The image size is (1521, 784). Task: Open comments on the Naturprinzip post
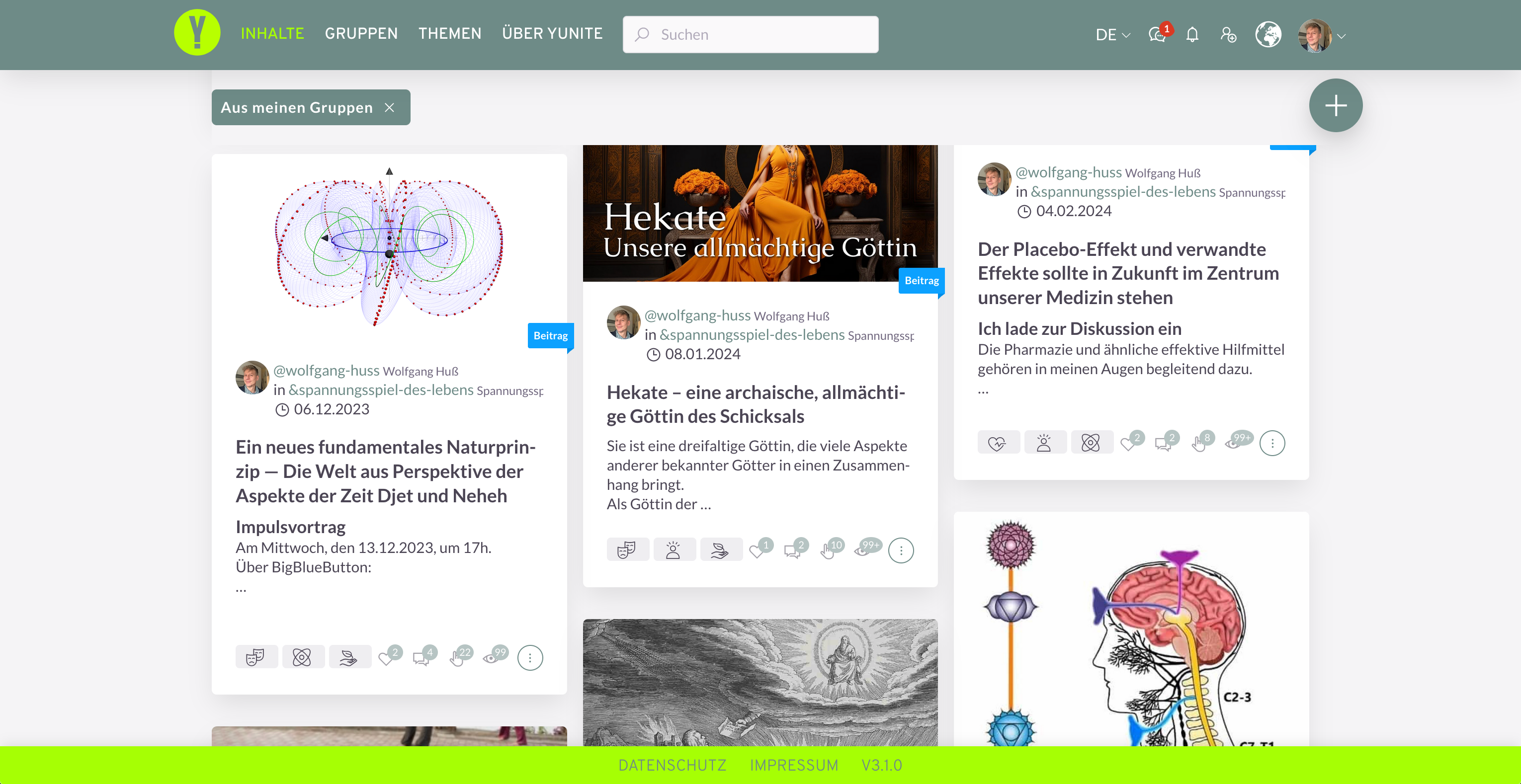point(422,657)
